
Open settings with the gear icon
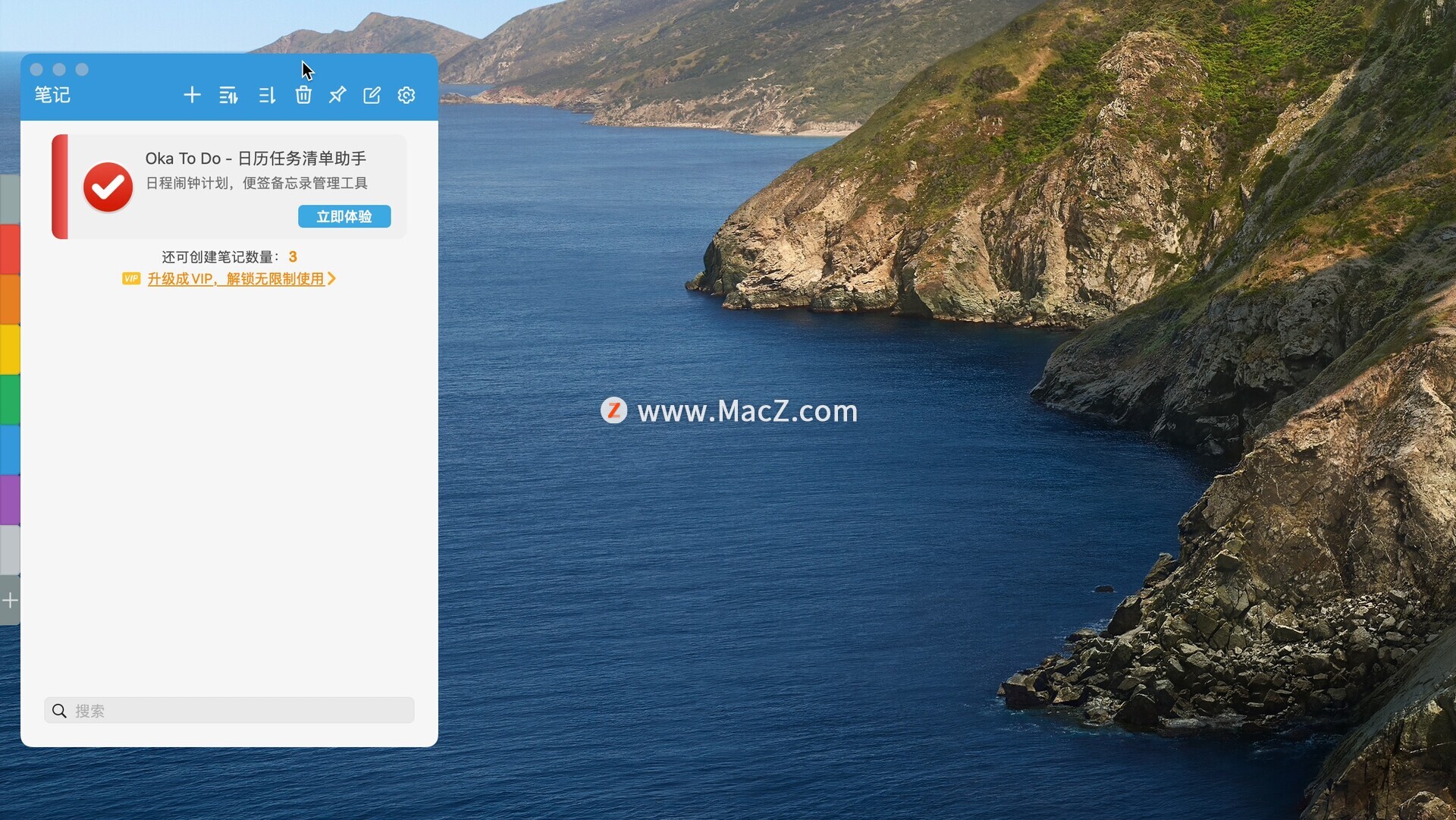click(x=406, y=95)
